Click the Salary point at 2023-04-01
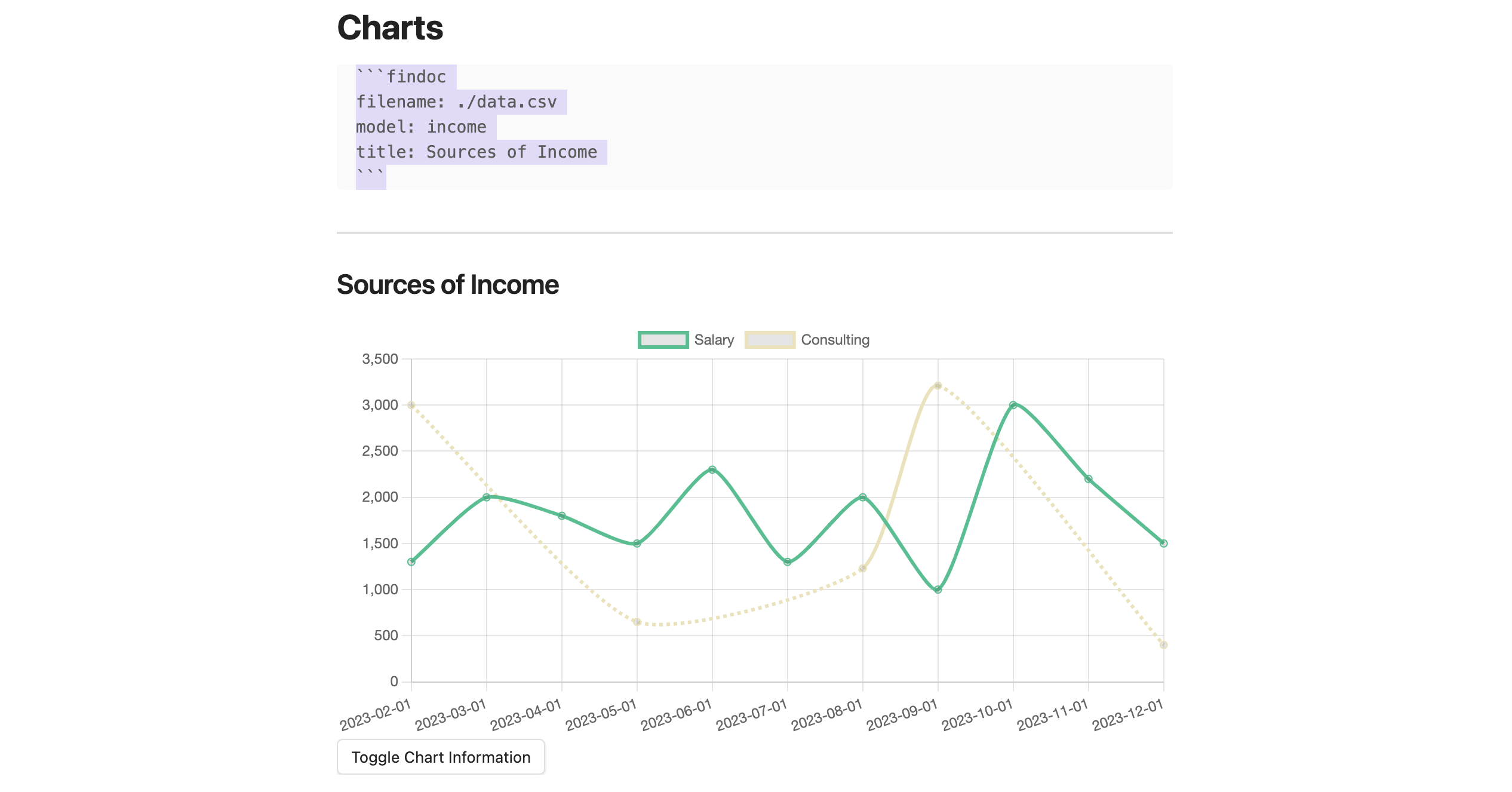 coord(561,515)
